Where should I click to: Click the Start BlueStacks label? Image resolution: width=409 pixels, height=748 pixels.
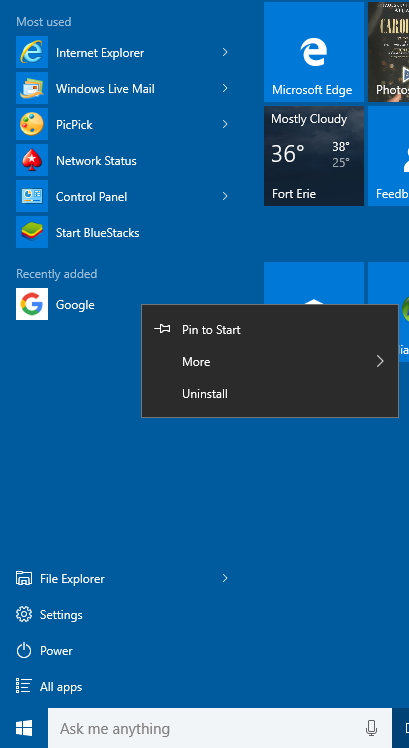click(97, 233)
